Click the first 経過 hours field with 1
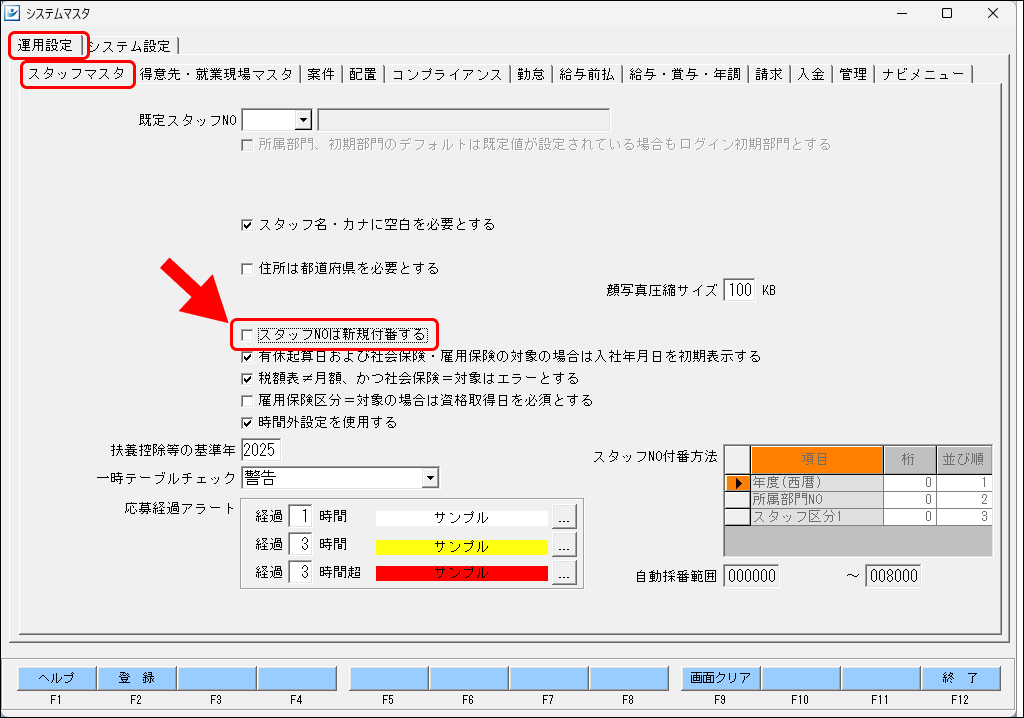Screen dimensions: 1024x718 coord(300,516)
